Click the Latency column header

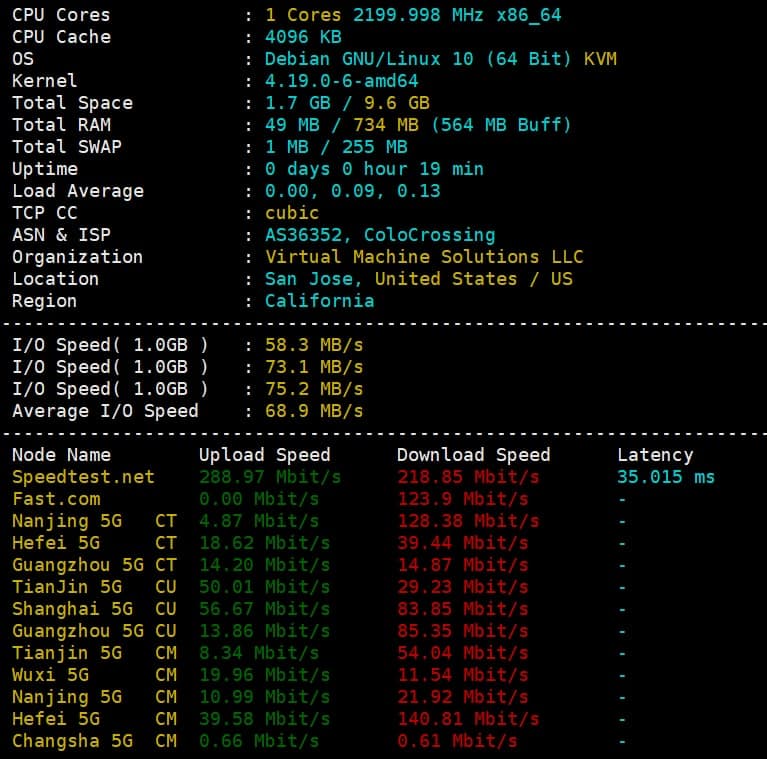tap(655, 455)
